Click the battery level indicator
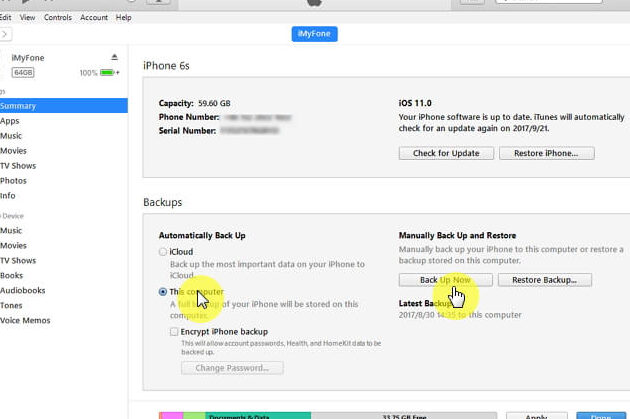 pyautogui.click(x=109, y=73)
